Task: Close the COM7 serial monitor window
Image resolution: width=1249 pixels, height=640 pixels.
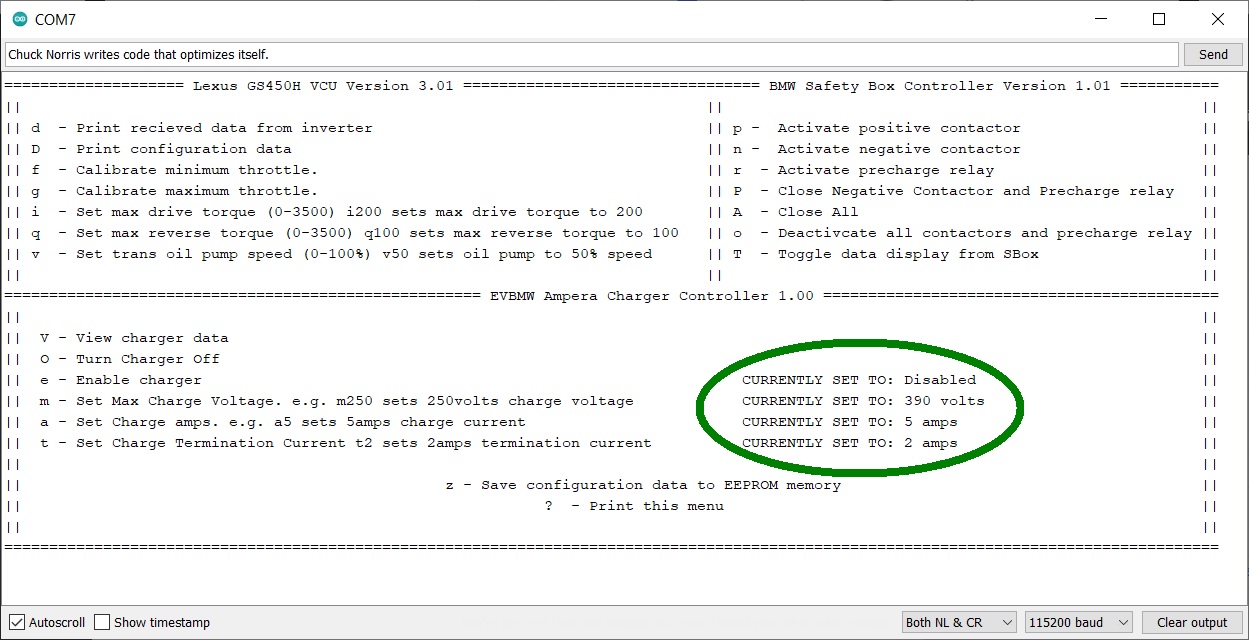Action: coord(1217,19)
